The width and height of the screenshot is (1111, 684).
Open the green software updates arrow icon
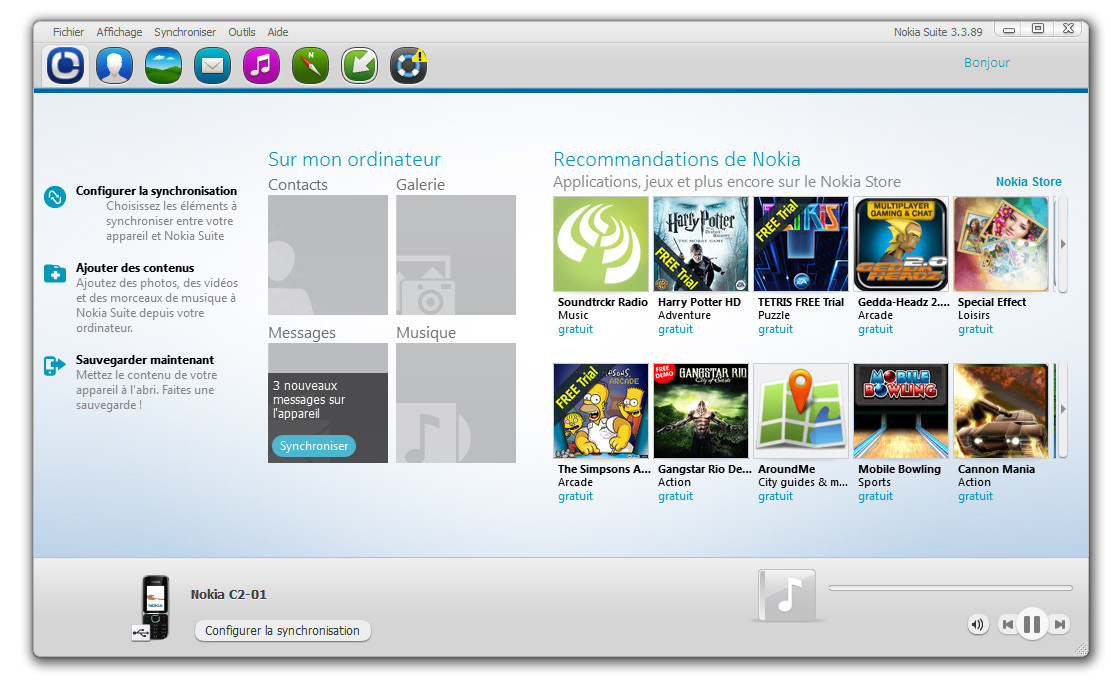pos(359,66)
